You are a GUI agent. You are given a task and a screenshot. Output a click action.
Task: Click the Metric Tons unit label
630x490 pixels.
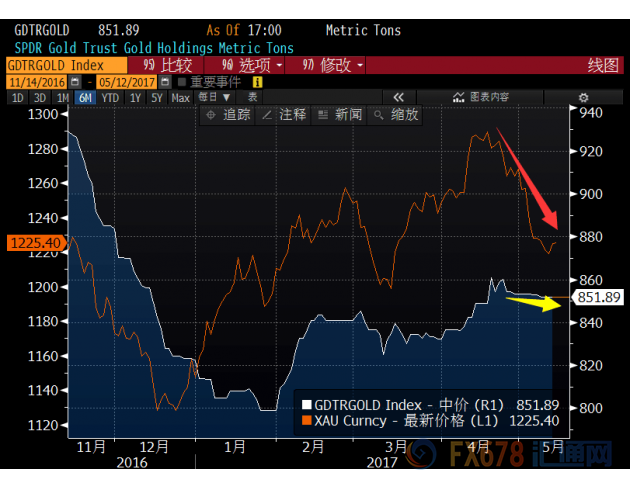[x=363, y=30]
